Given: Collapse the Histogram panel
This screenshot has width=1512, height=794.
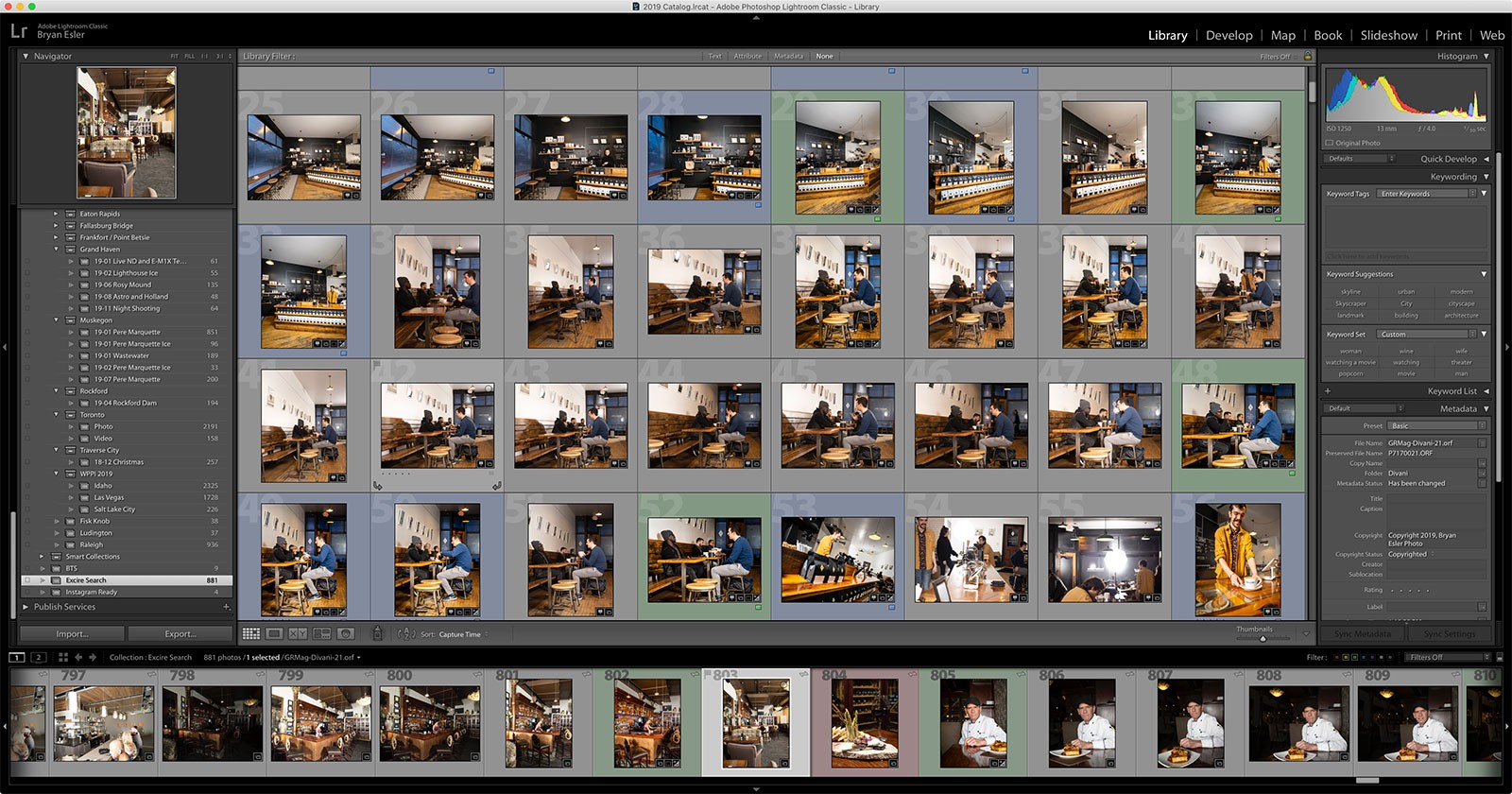Looking at the screenshot, I should pyautogui.click(x=1486, y=57).
